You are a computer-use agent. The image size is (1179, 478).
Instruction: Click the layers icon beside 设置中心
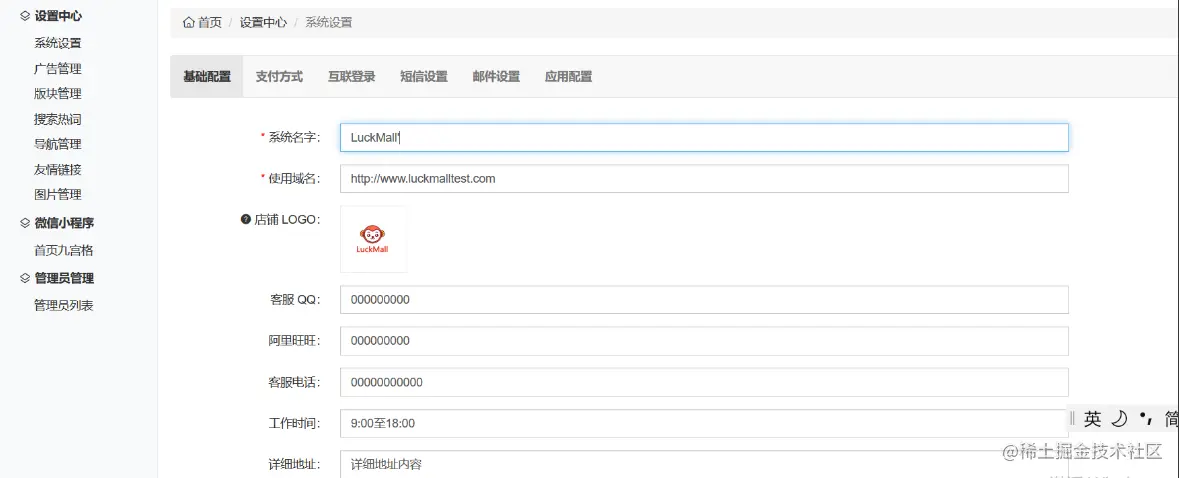25,16
